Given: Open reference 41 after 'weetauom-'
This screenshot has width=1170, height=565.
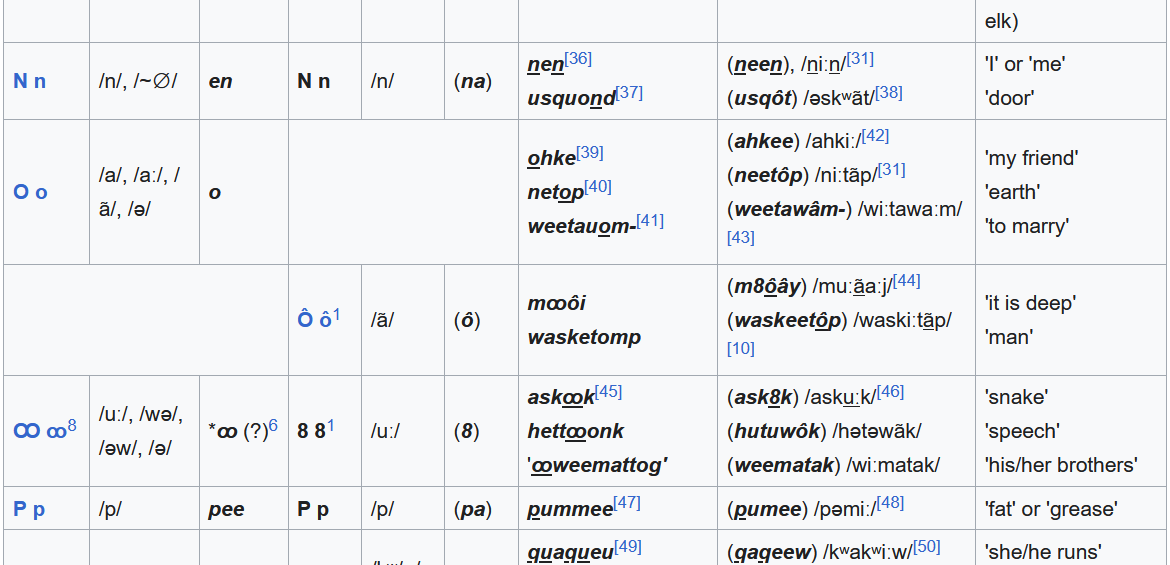Looking at the screenshot, I should pos(650,221).
